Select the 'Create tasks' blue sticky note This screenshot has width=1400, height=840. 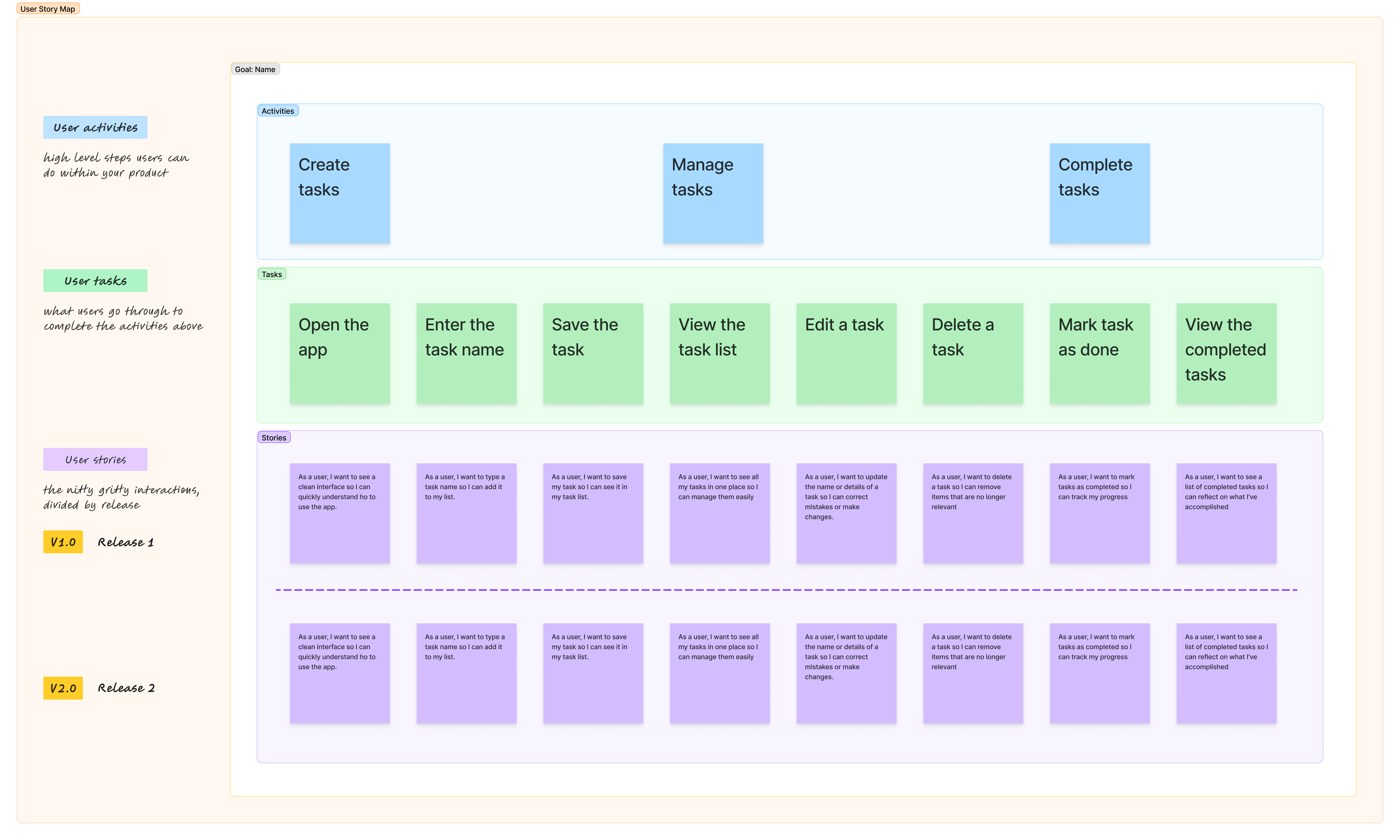coord(340,194)
